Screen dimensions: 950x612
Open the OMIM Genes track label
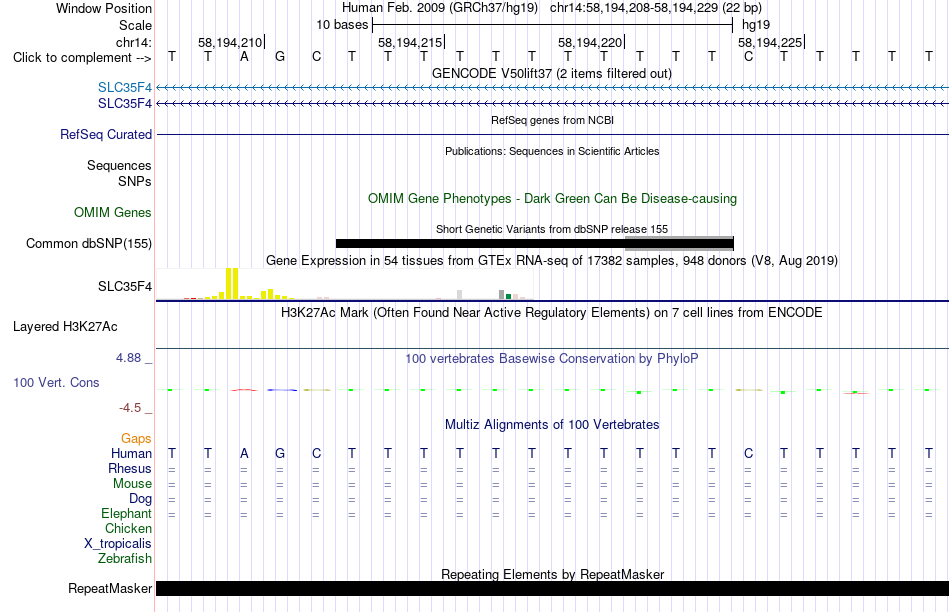[x=113, y=212]
